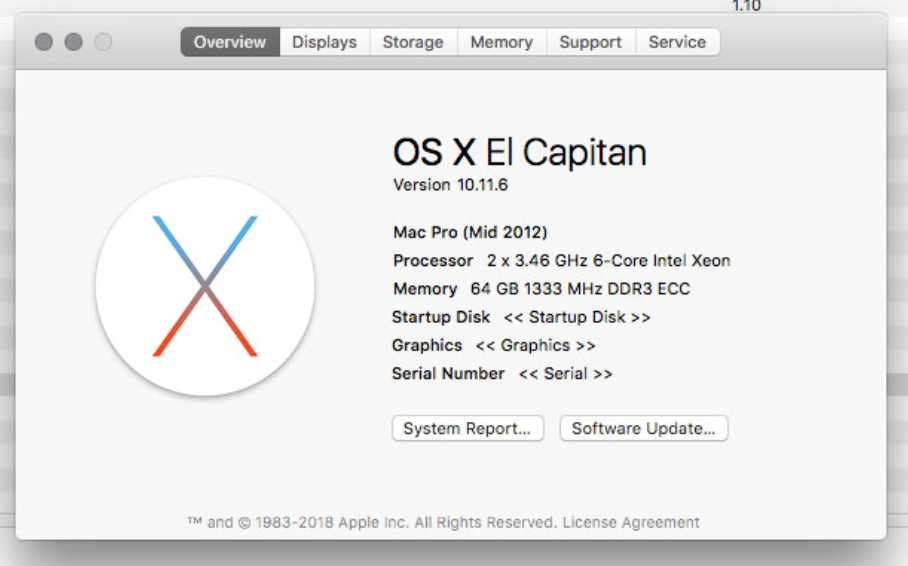Click the 64 GB 1333 MHz memory value
The image size is (908, 566).
click(580, 289)
